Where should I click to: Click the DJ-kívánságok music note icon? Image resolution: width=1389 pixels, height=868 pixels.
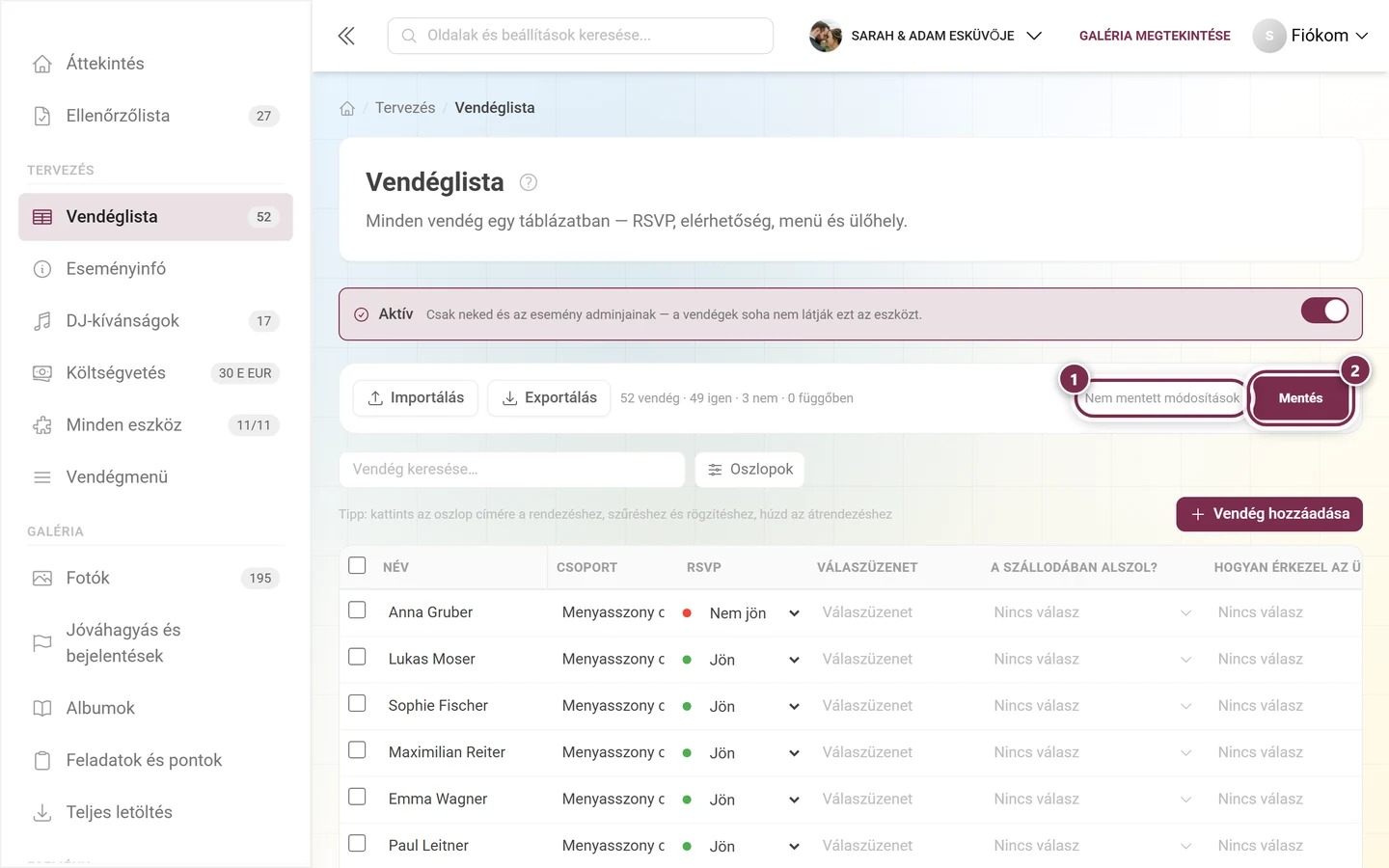pos(42,321)
